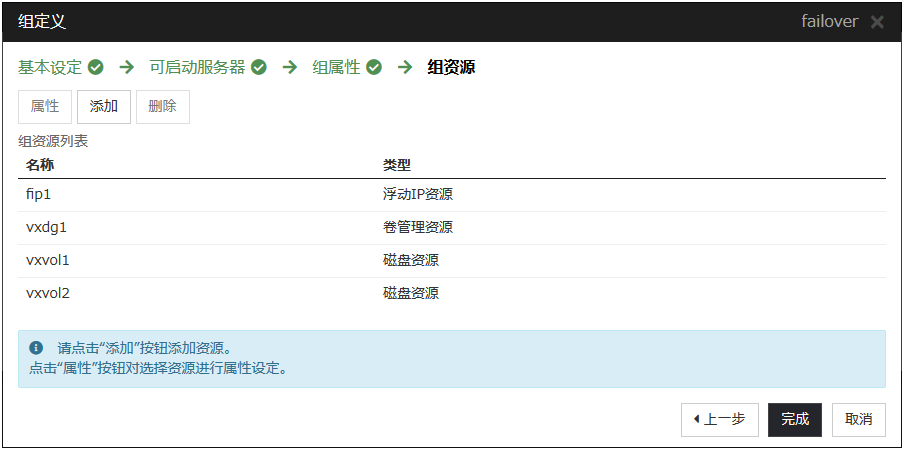This screenshot has height=450, width=904.
Task: Close the 组定义 dialog with X
Action: [x=877, y=22]
